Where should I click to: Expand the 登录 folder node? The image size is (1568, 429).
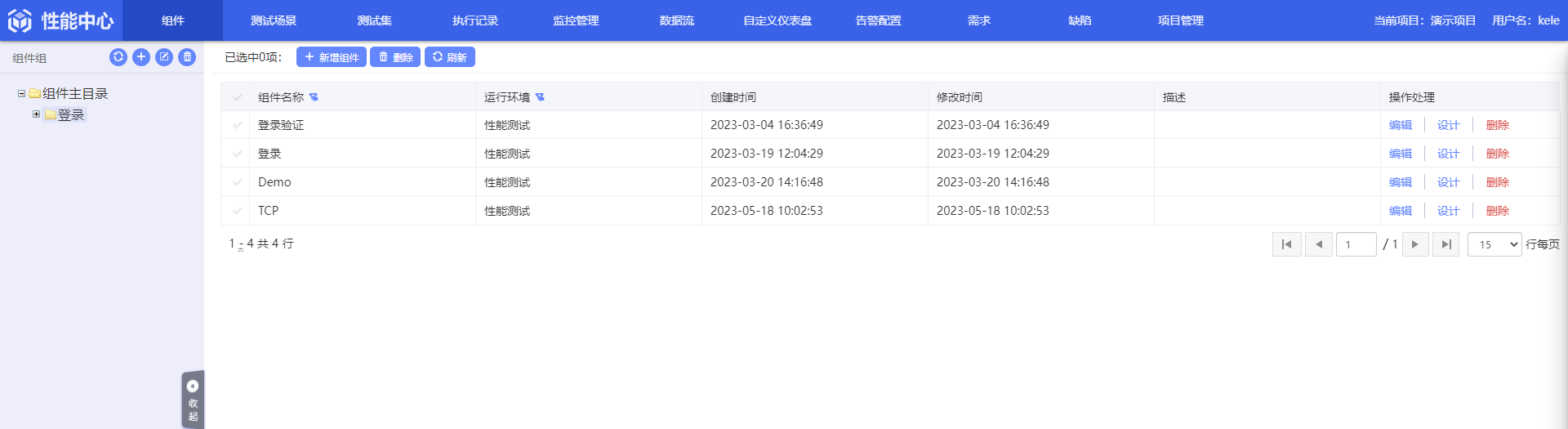pos(36,114)
